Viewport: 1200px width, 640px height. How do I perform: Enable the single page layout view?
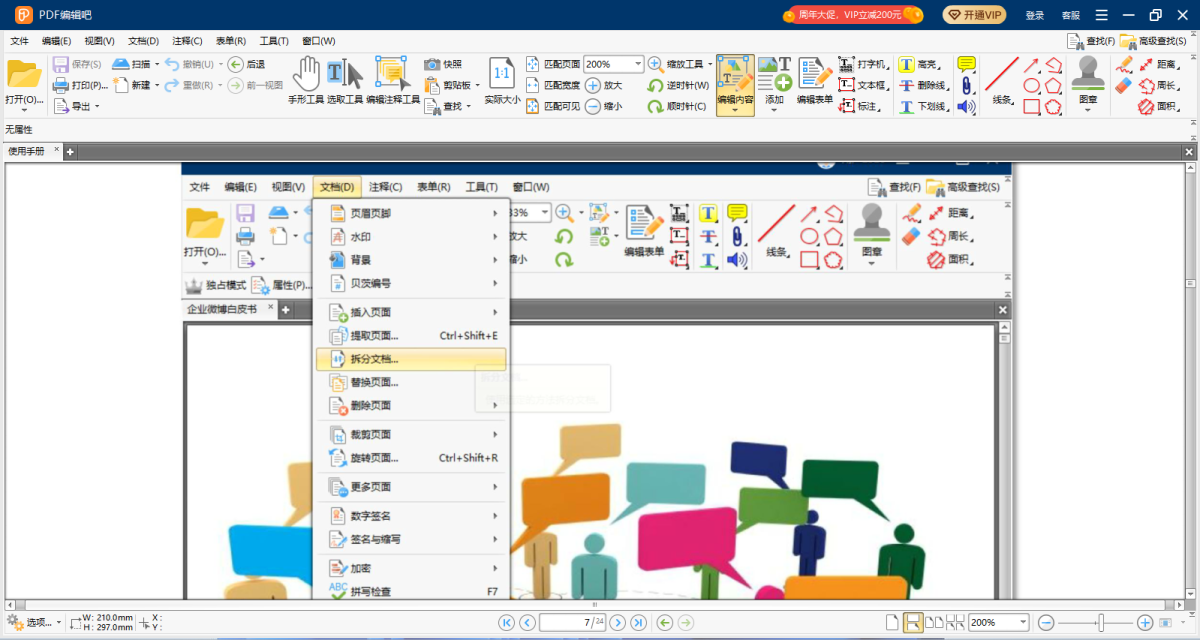[x=892, y=622]
